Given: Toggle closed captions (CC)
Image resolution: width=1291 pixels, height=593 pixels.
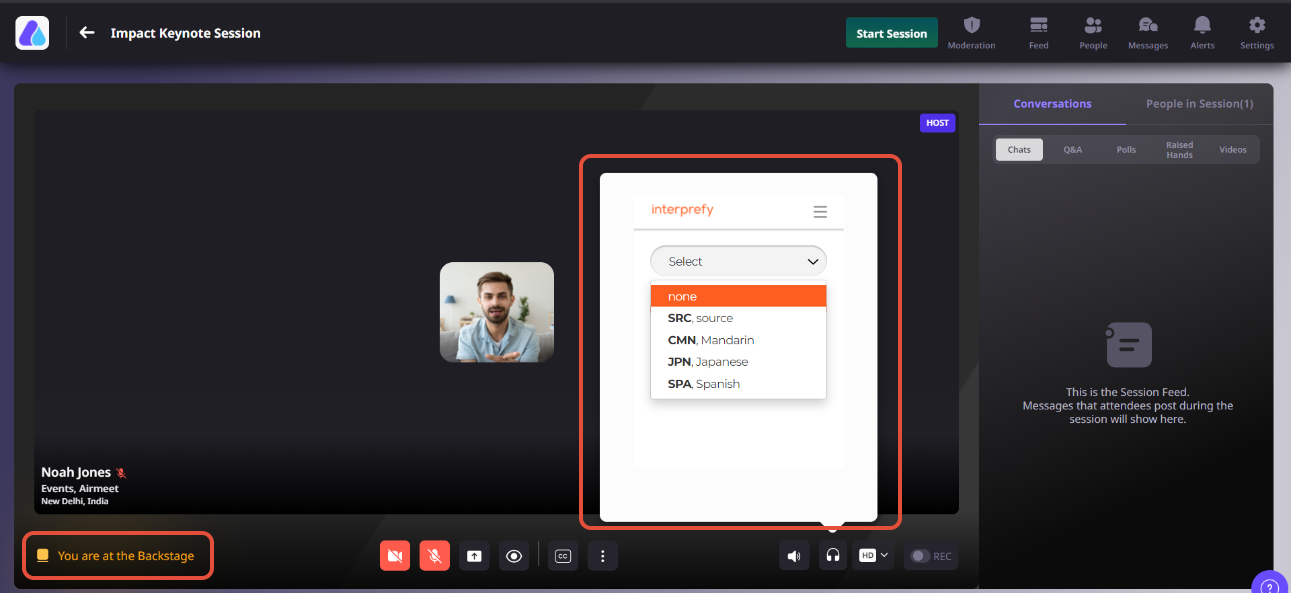Looking at the screenshot, I should pos(563,556).
